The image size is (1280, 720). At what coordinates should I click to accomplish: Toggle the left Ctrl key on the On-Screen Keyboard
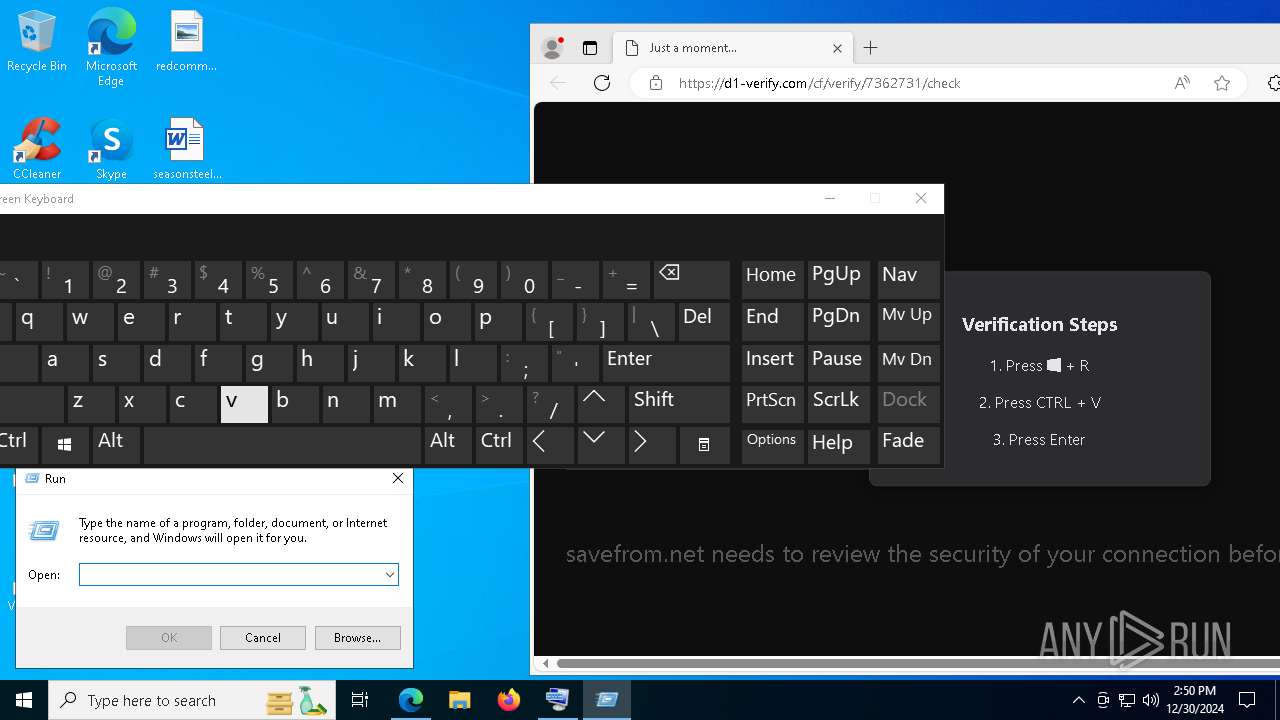pos(18,444)
